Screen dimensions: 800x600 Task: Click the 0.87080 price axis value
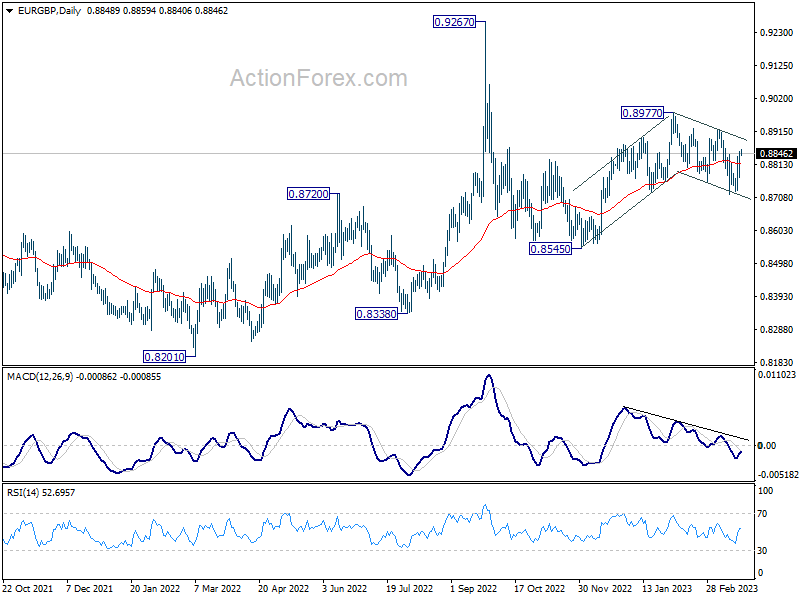point(777,197)
